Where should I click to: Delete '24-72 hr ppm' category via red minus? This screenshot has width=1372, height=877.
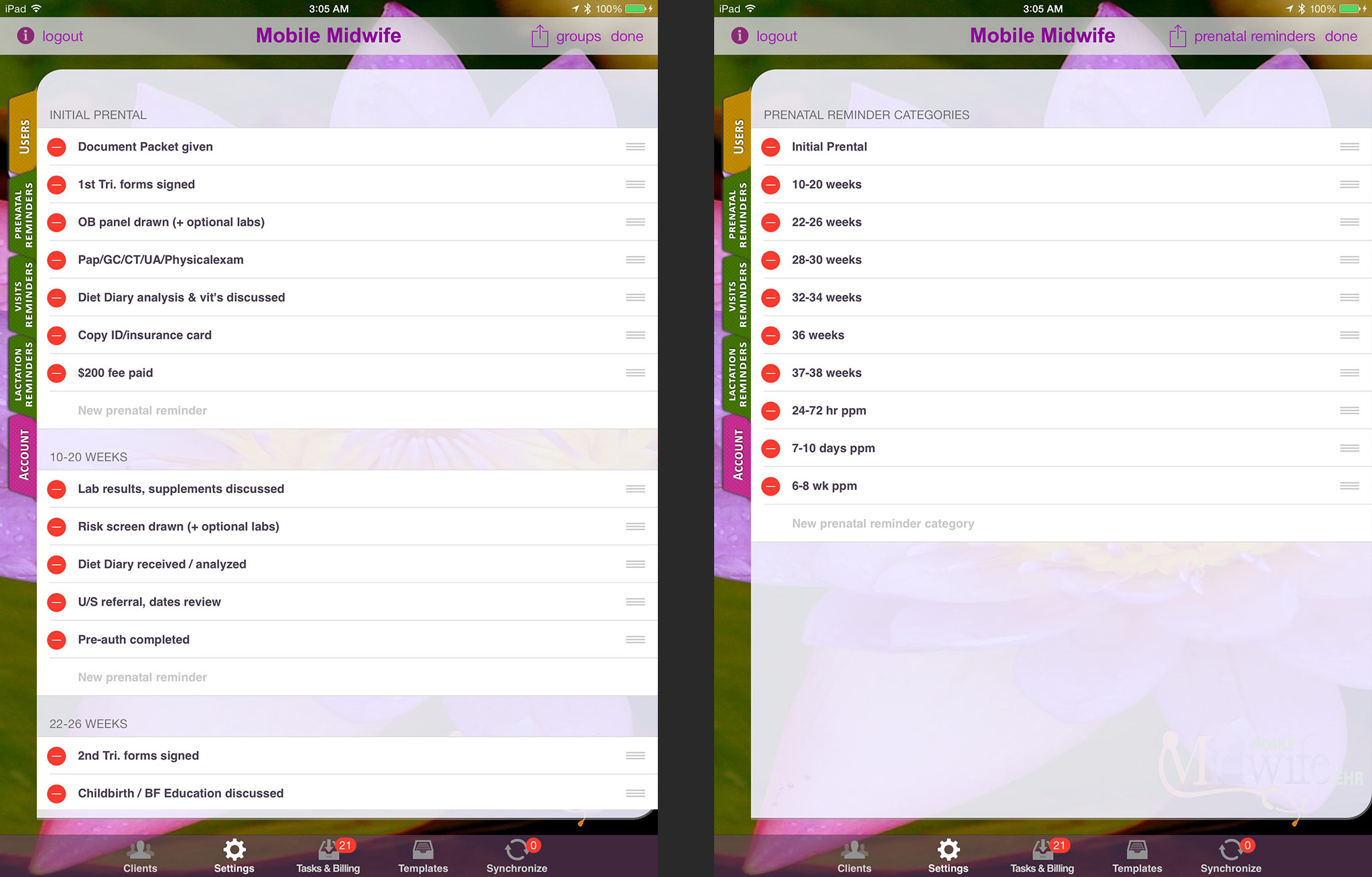click(771, 411)
